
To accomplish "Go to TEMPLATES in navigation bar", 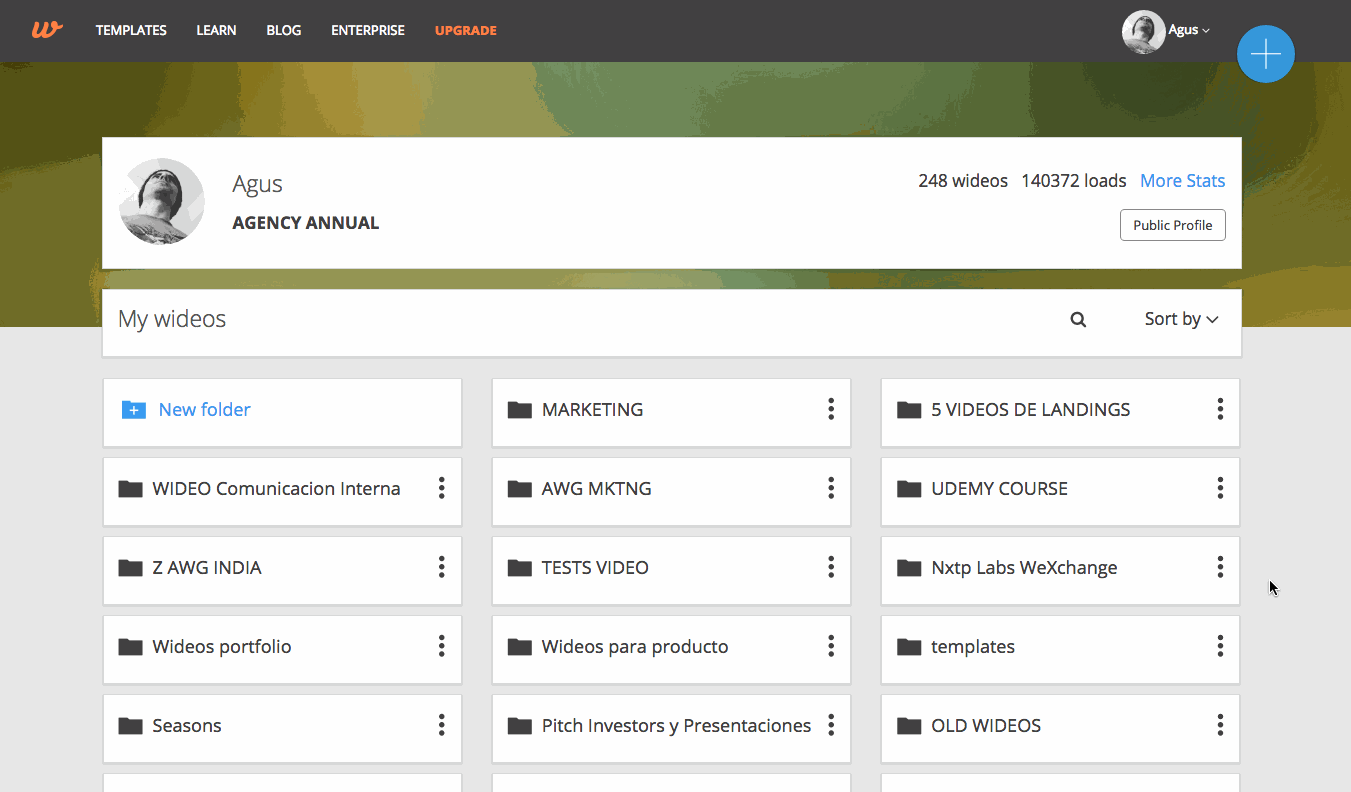I will [x=131, y=30].
